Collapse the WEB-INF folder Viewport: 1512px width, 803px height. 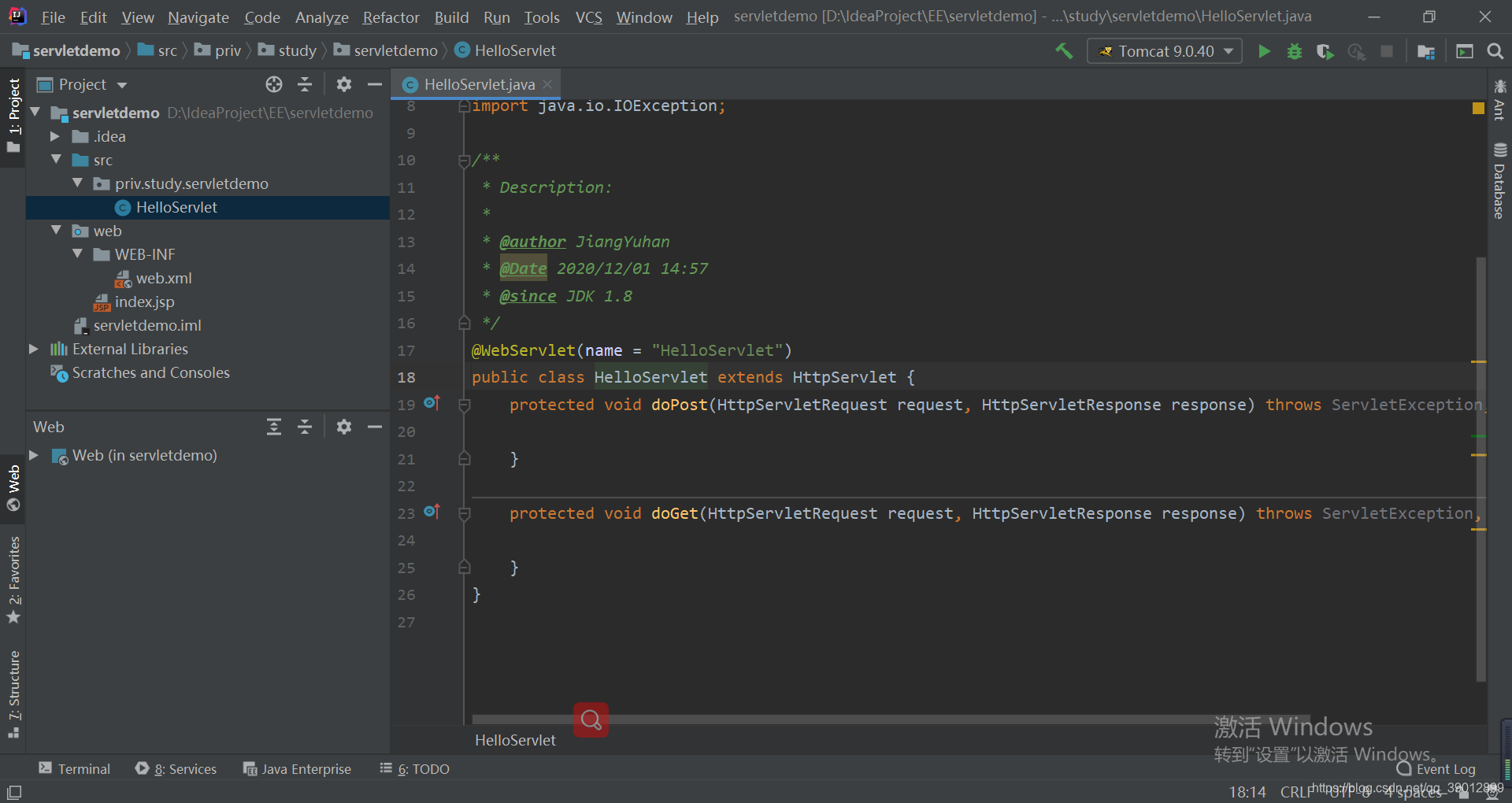77,254
